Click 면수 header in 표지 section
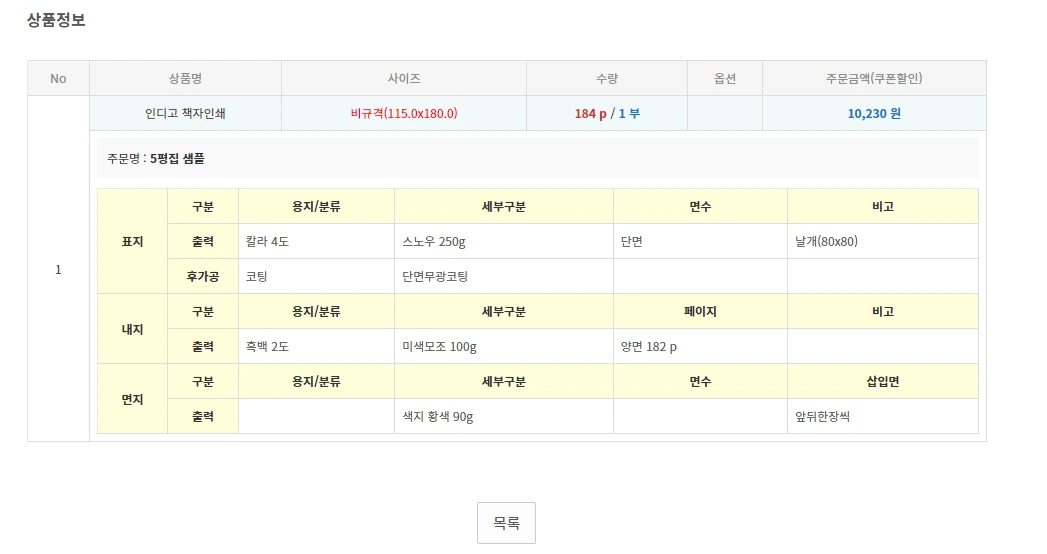This screenshot has height=554, width=1047. click(x=700, y=206)
